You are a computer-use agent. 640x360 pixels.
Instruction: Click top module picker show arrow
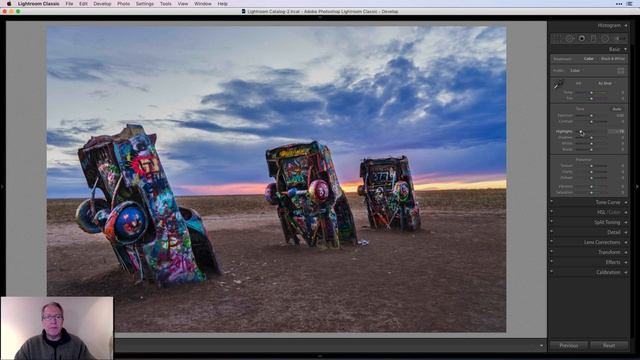320,17
